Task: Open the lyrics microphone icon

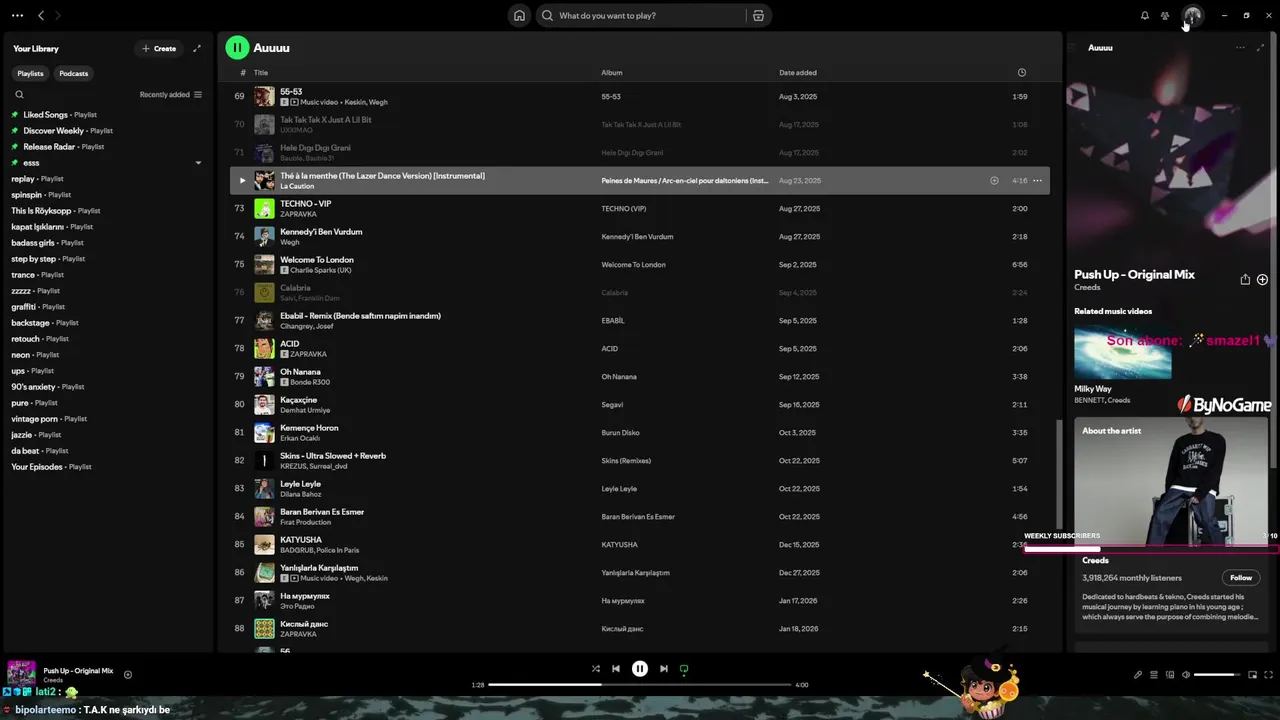Action: pyautogui.click(x=1138, y=675)
